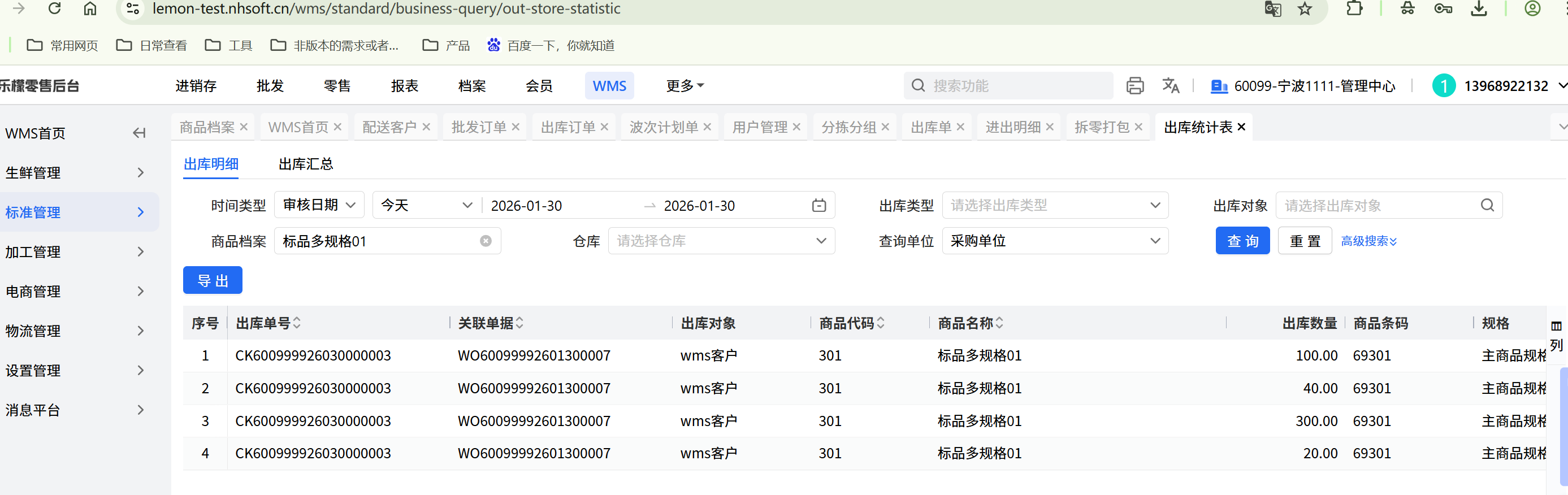This screenshot has width=1568, height=495.
Task: Click the search icon in 出库对象 field
Action: (1488, 205)
